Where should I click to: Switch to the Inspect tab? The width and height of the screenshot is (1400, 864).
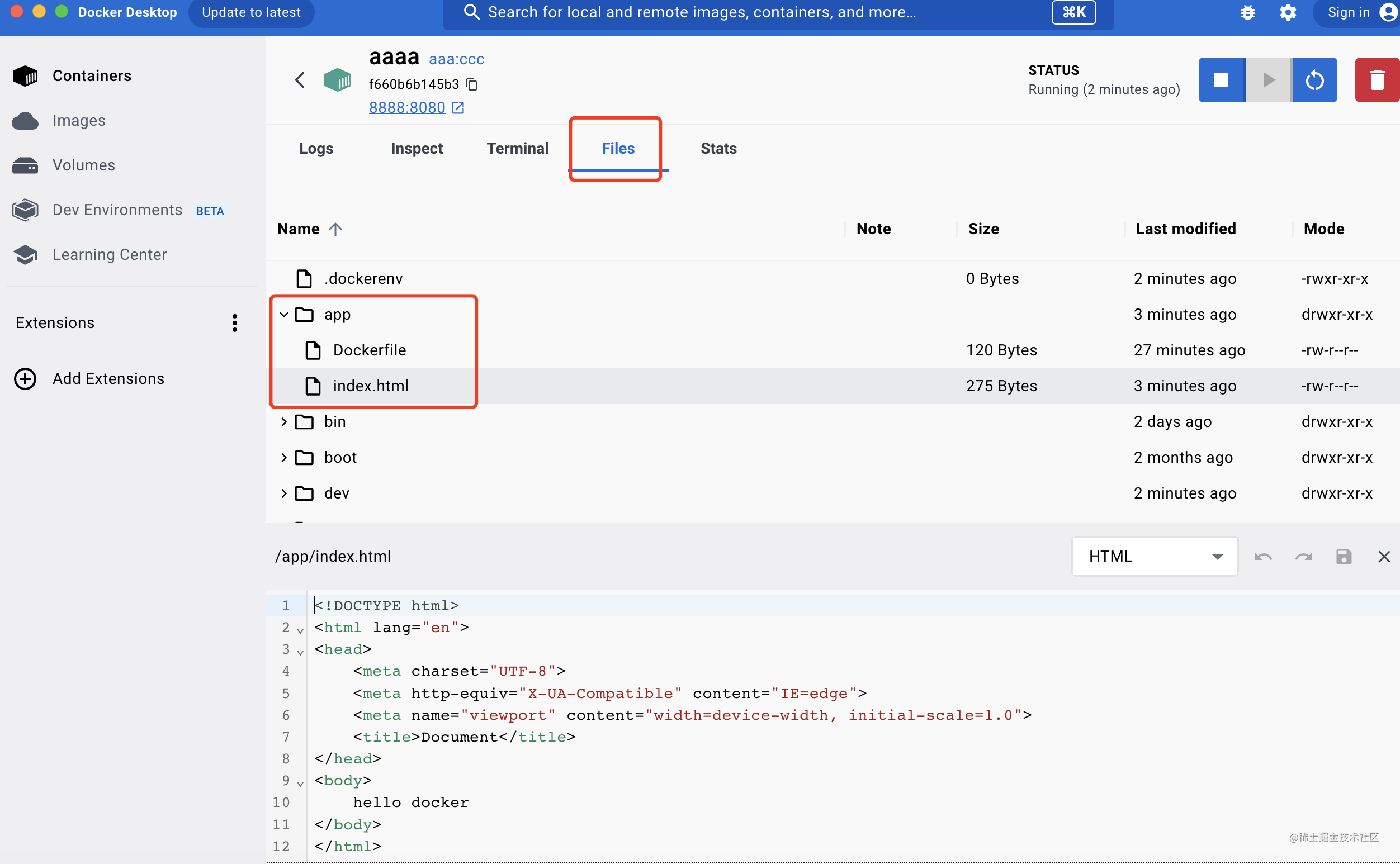tap(417, 149)
